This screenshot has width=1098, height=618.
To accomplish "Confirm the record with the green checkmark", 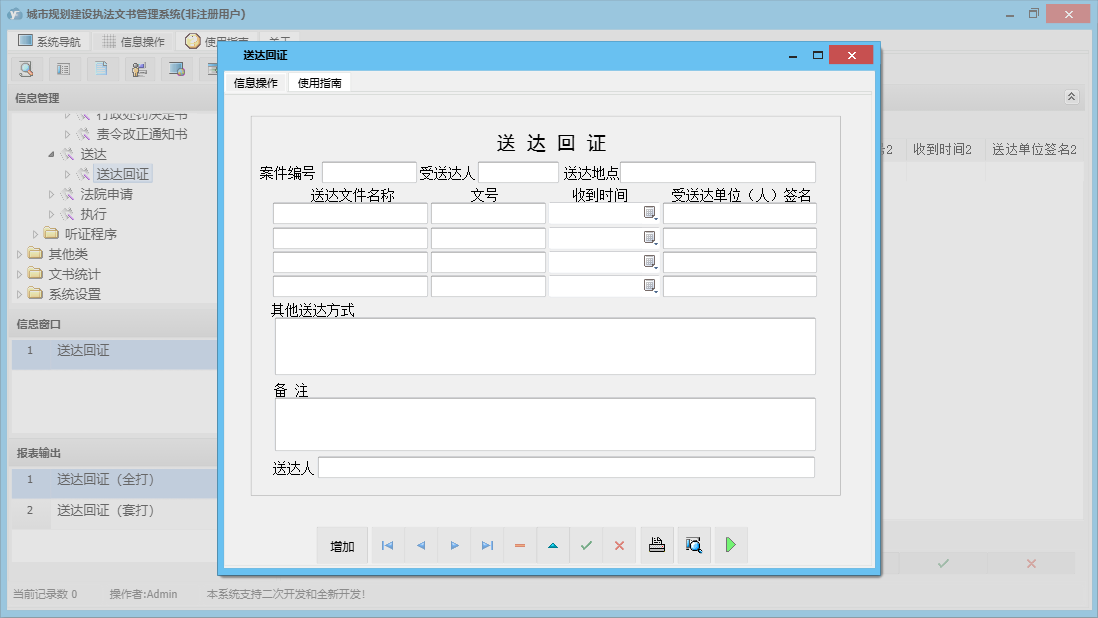I will [x=586, y=545].
